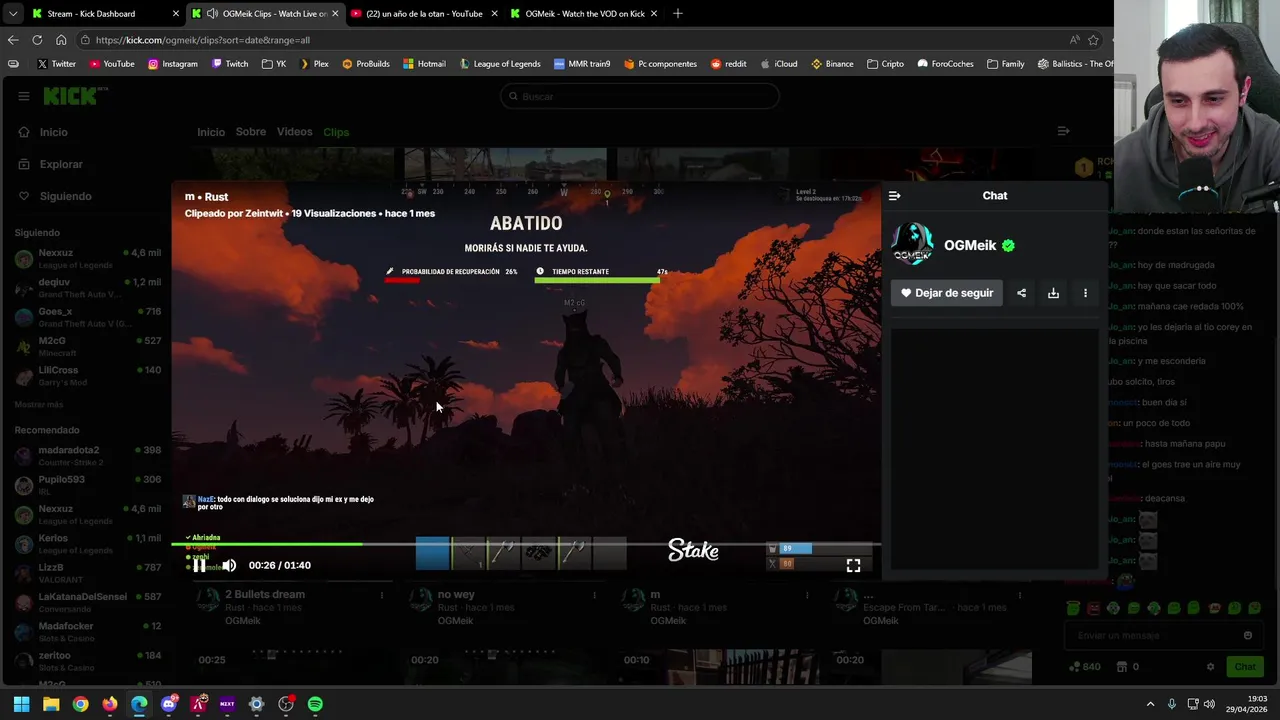The height and width of the screenshot is (720, 1280).
Task: Go to browser home page
Action: 61,40
